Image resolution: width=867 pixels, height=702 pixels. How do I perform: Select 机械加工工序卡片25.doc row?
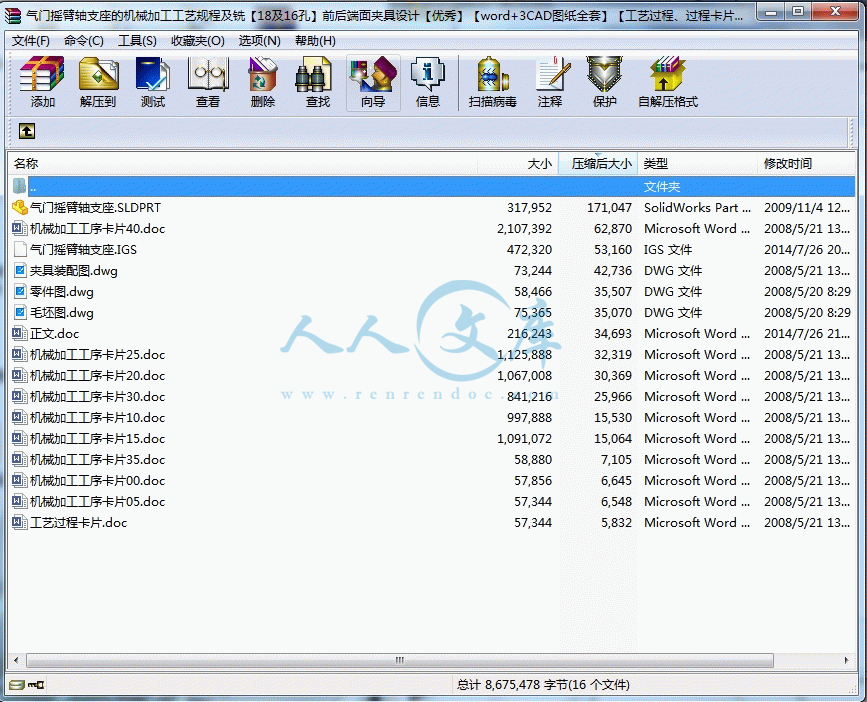(432, 354)
